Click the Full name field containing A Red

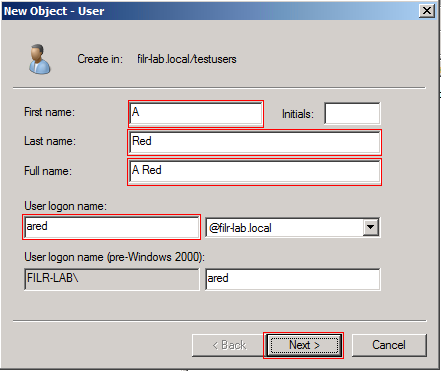tap(254, 172)
